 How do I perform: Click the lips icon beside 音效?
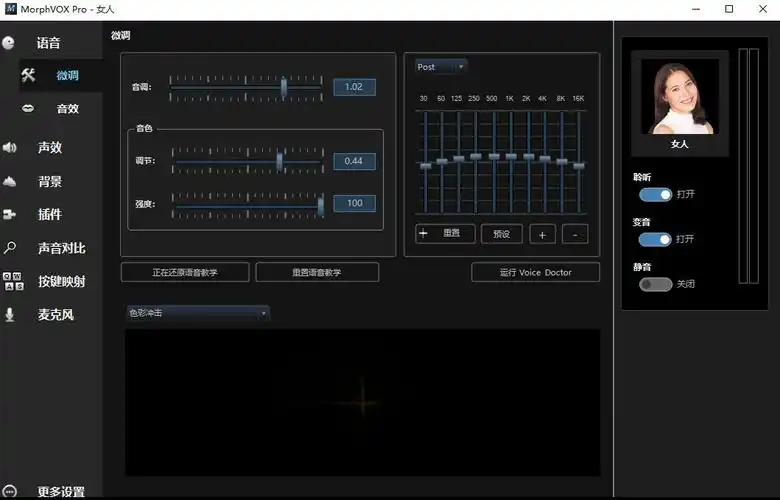[x=28, y=108]
